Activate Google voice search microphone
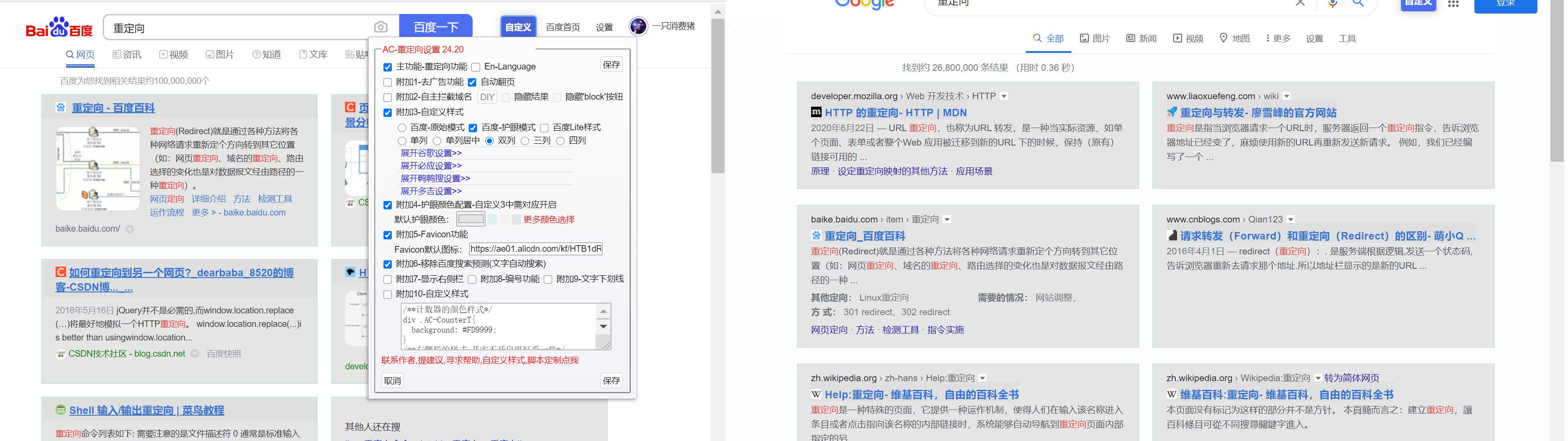The width and height of the screenshot is (1568, 441). (x=1332, y=3)
